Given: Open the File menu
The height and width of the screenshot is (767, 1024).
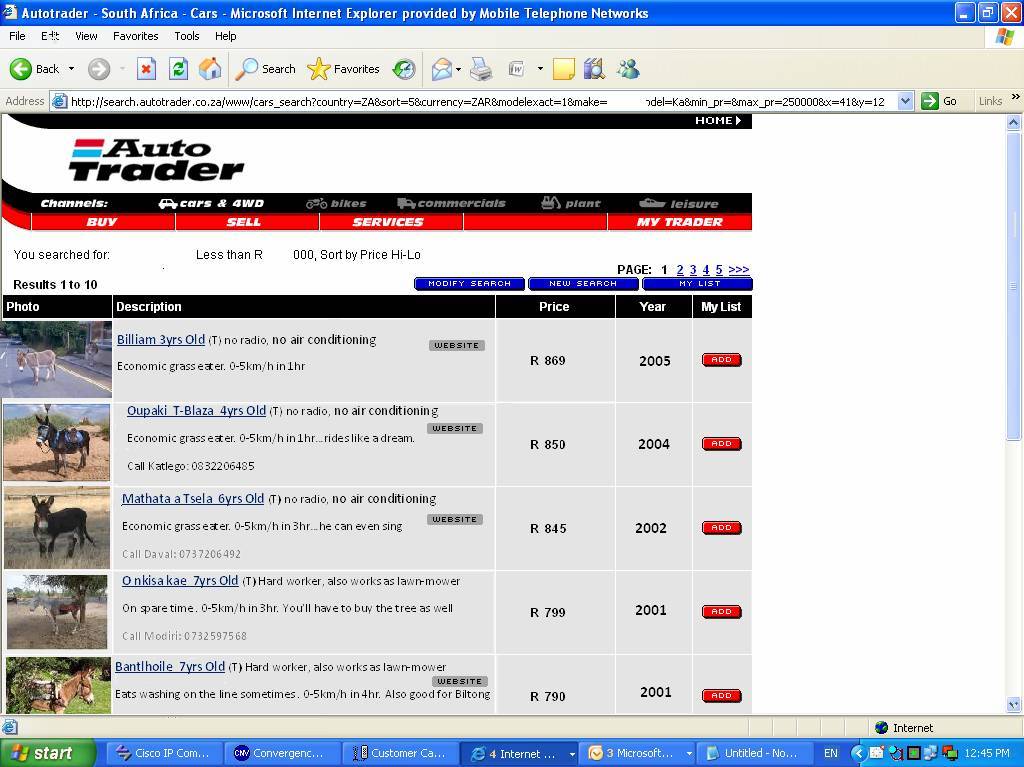Looking at the screenshot, I should pos(18,36).
